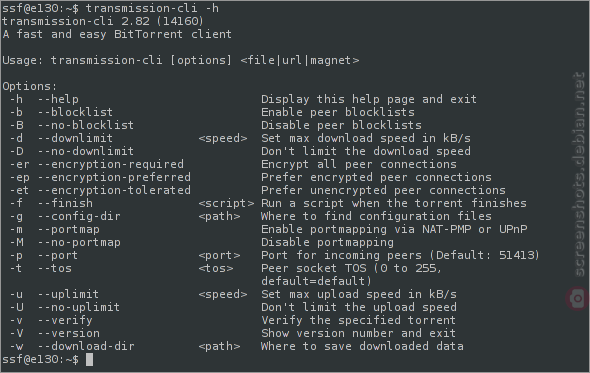Click the <port> argument placeholder

[x=219, y=255]
